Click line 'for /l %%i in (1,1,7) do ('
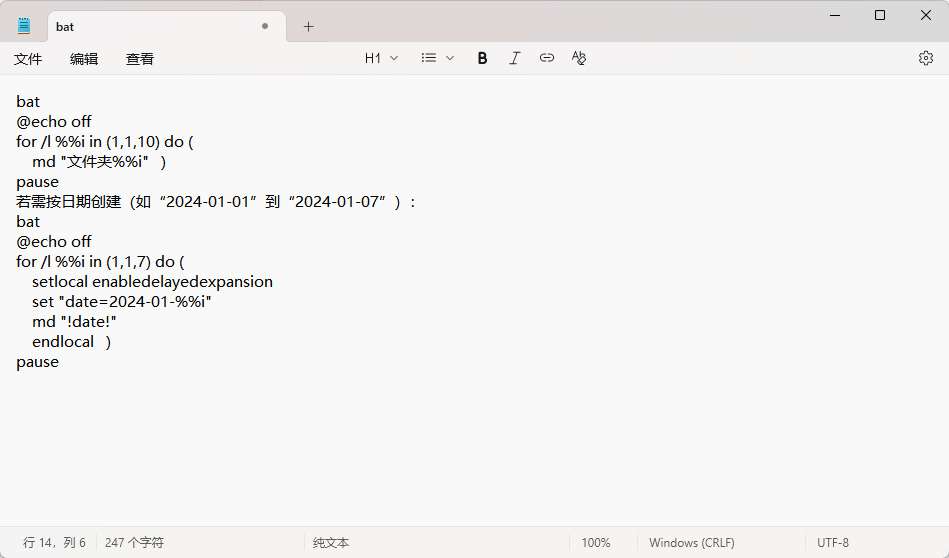 click(x=100, y=261)
